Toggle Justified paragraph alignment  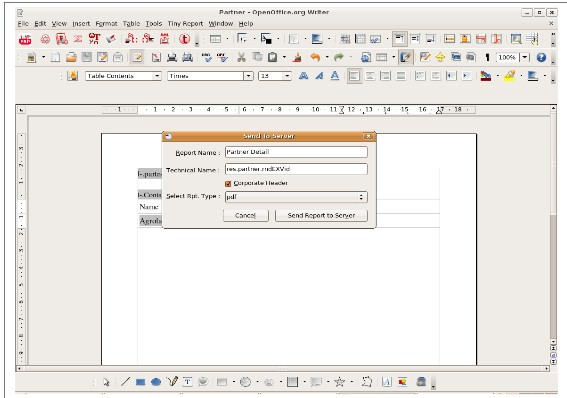401,76
